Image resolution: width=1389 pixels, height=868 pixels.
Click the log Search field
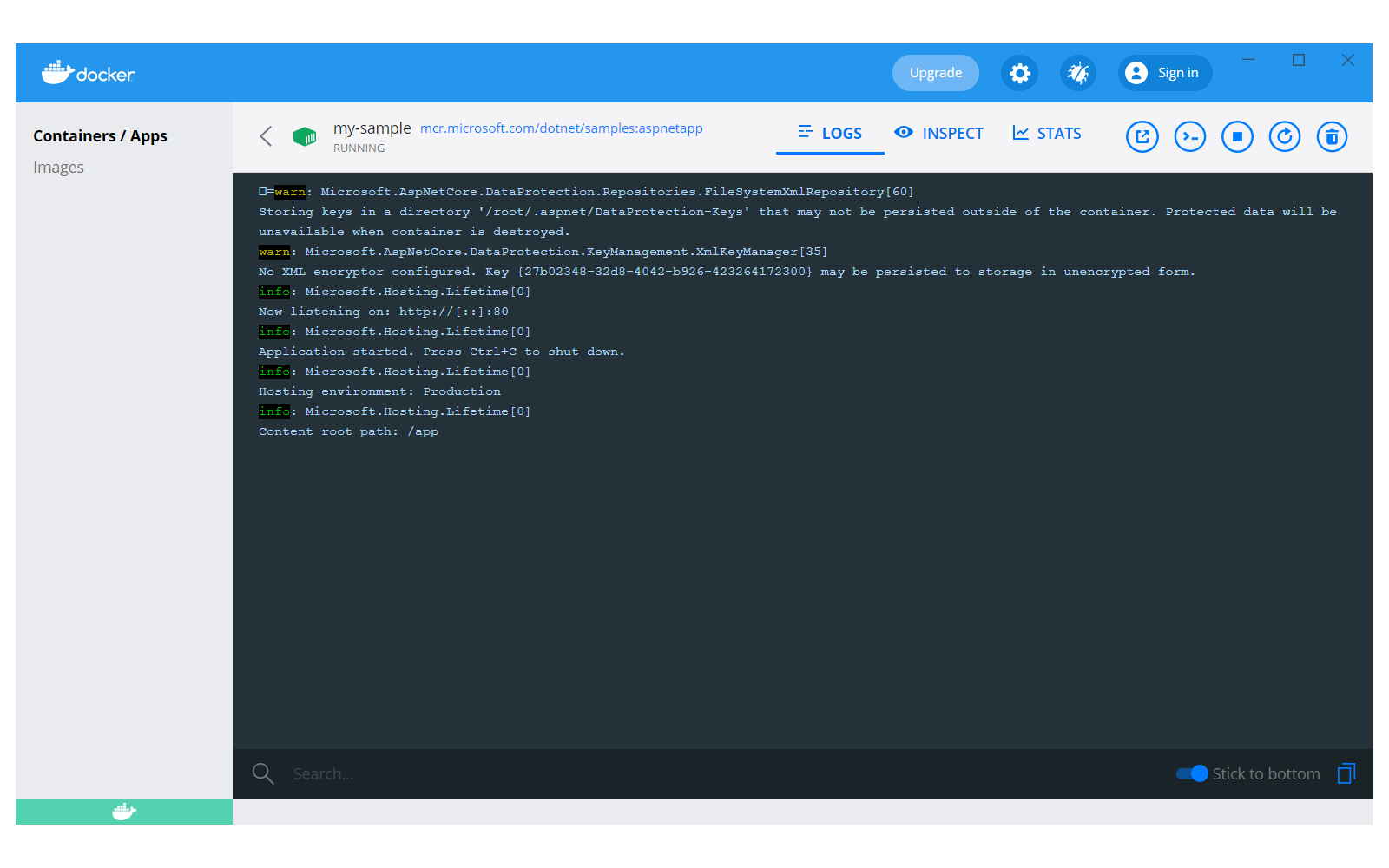[694, 773]
